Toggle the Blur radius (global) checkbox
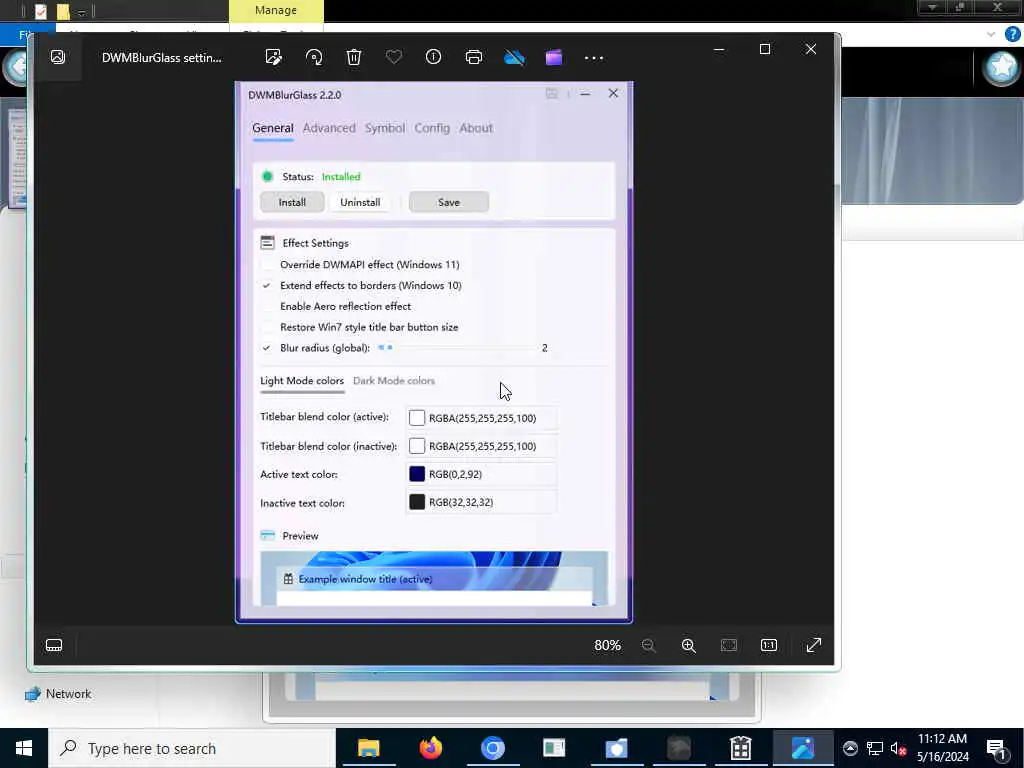This screenshot has width=1024, height=768. tap(266, 348)
